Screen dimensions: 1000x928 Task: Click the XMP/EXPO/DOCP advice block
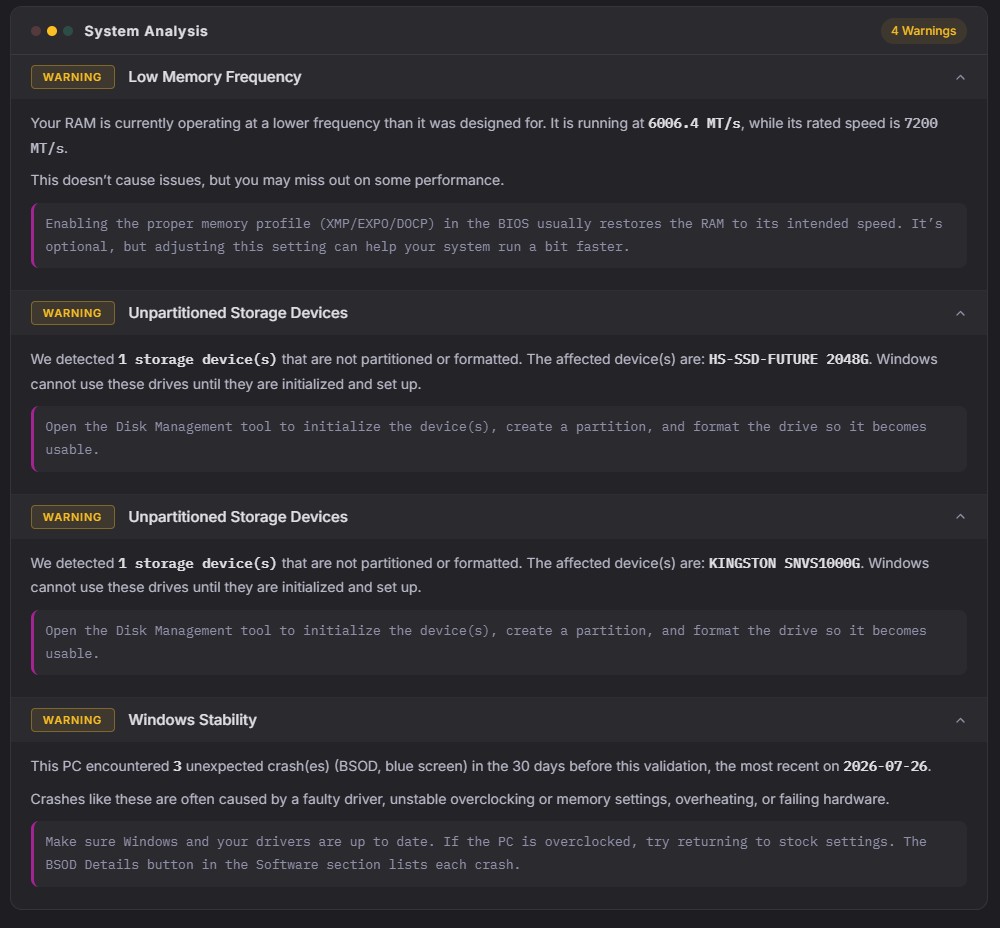499,235
